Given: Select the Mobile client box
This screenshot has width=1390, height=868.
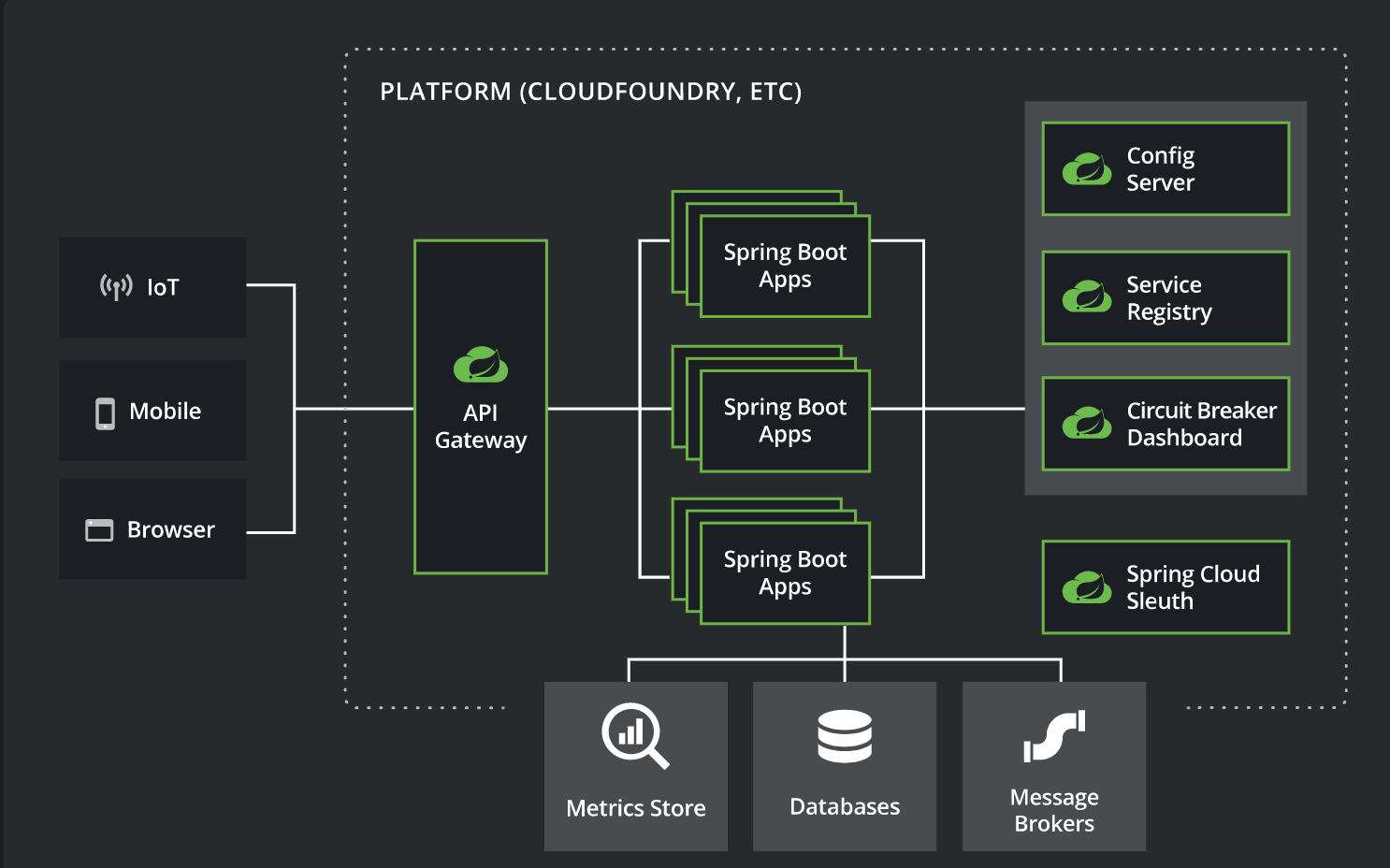Looking at the screenshot, I should (x=152, y=411).
